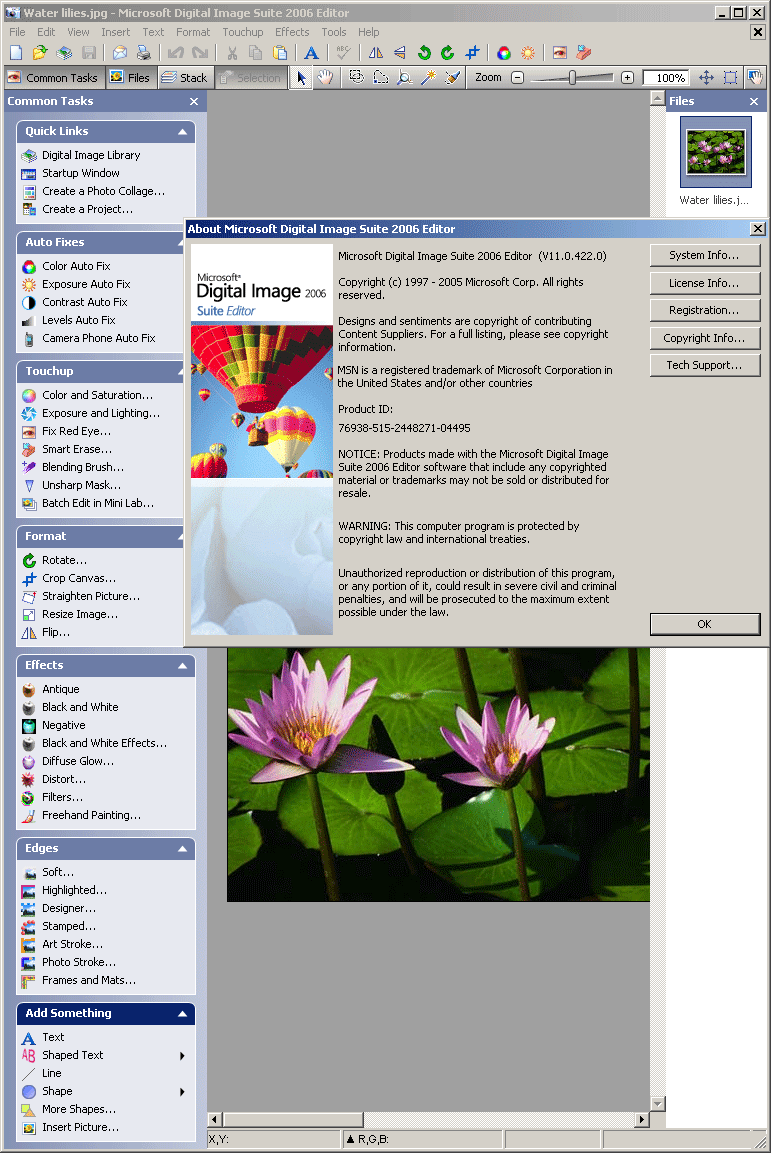Insert text with the blue A icon
Image resolution: width=771 pixels, height=1153 pixels.
pyautogui.click(x=312, y=53)
